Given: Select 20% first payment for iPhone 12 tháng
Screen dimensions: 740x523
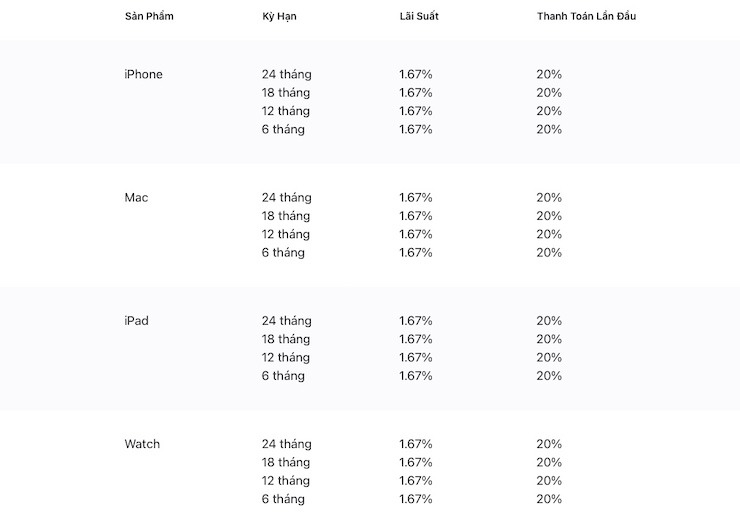Looking at the screenshot, I should coord(549,111).
